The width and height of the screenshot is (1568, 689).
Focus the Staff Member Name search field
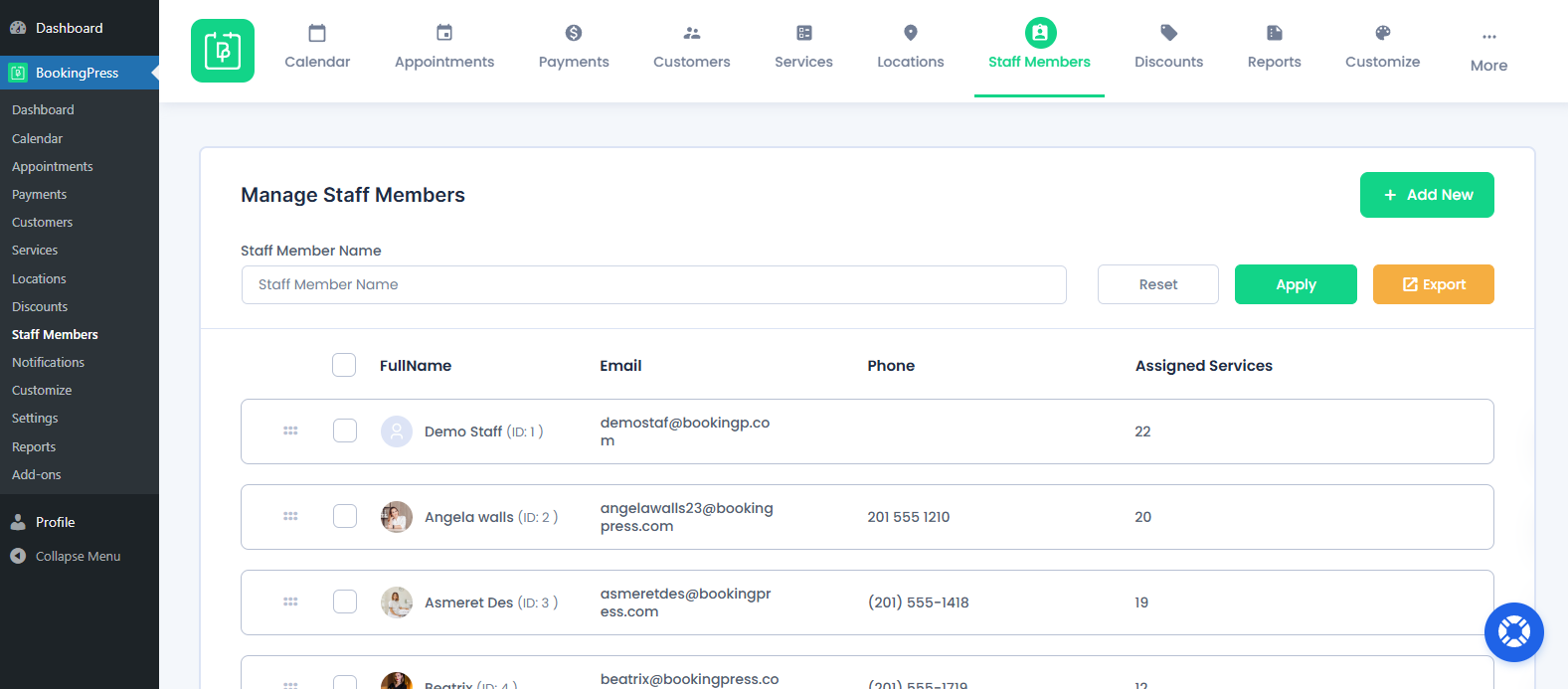coord(653,284)
